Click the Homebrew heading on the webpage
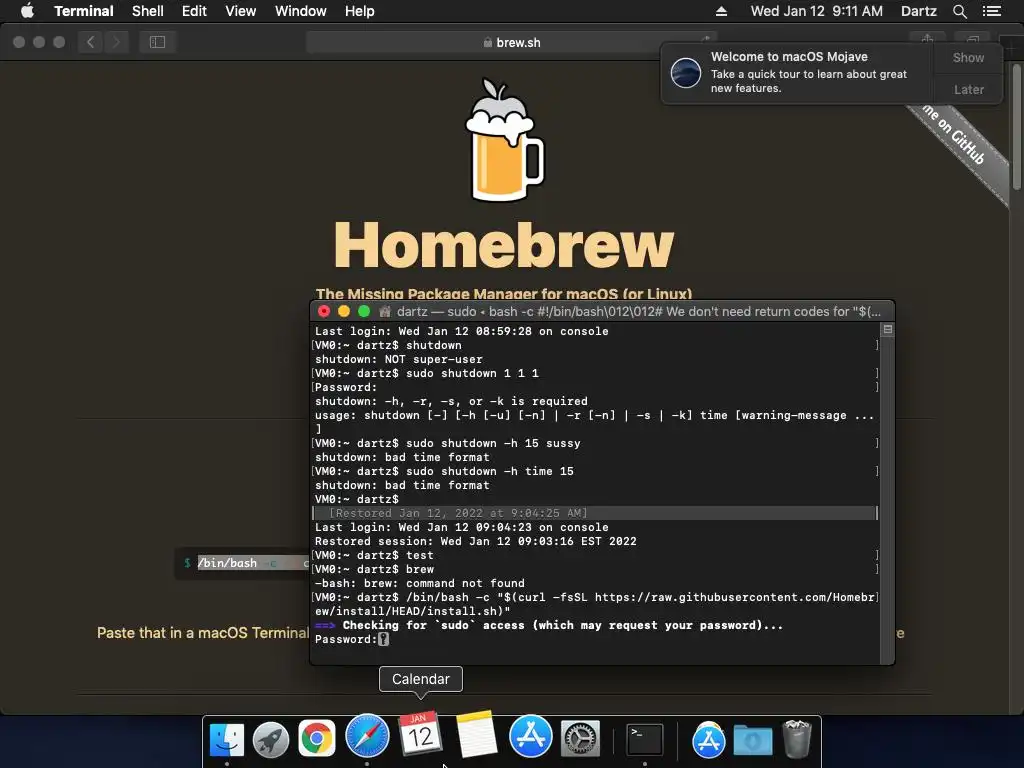This screenshot has height=768, width=1024. click(x=504, y=245)
